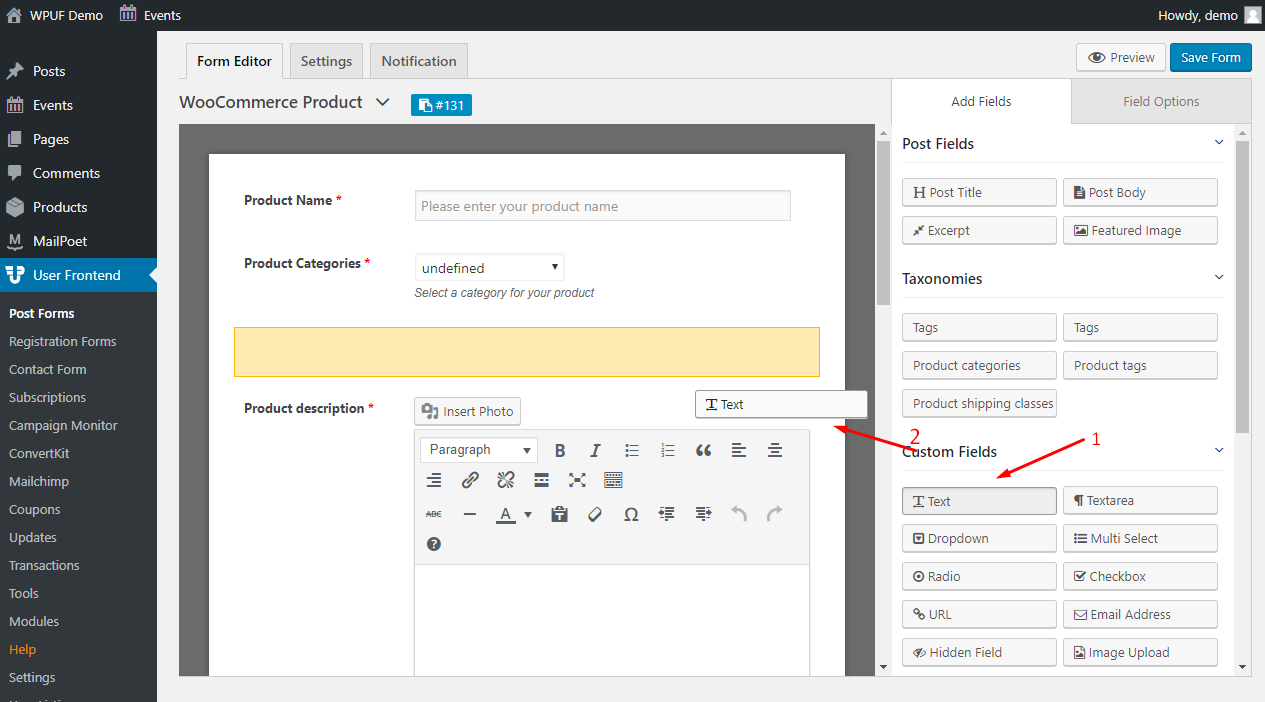Collapse the Post Fields section
1265x702 pixels.
(1218, 143)
